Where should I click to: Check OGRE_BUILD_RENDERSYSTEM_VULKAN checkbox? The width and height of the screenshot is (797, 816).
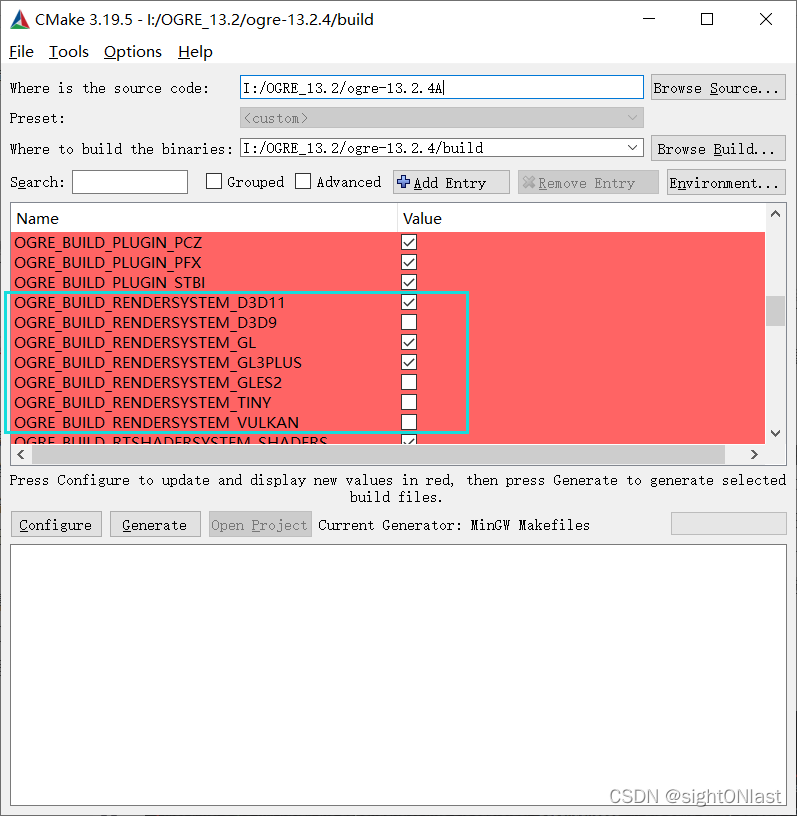pyautogui.click(x=409, y=422)
